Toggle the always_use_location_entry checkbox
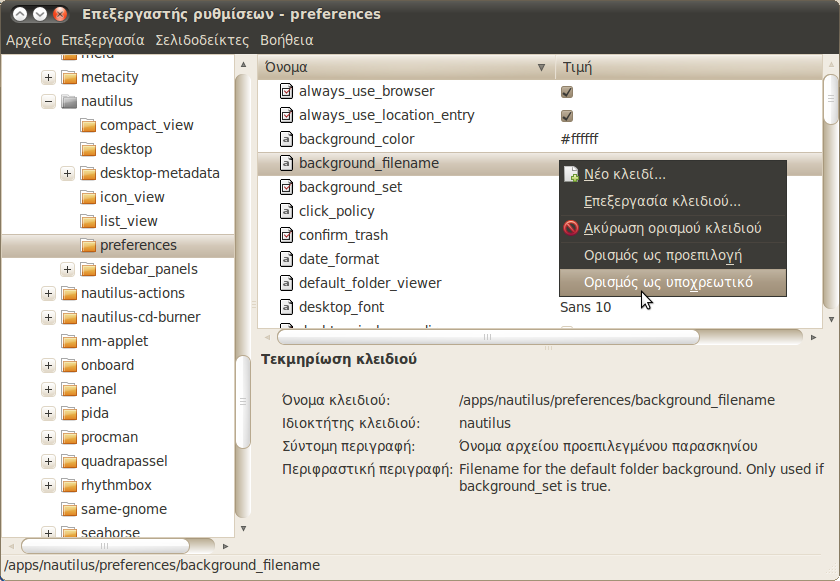 click(x=567, y=116)
